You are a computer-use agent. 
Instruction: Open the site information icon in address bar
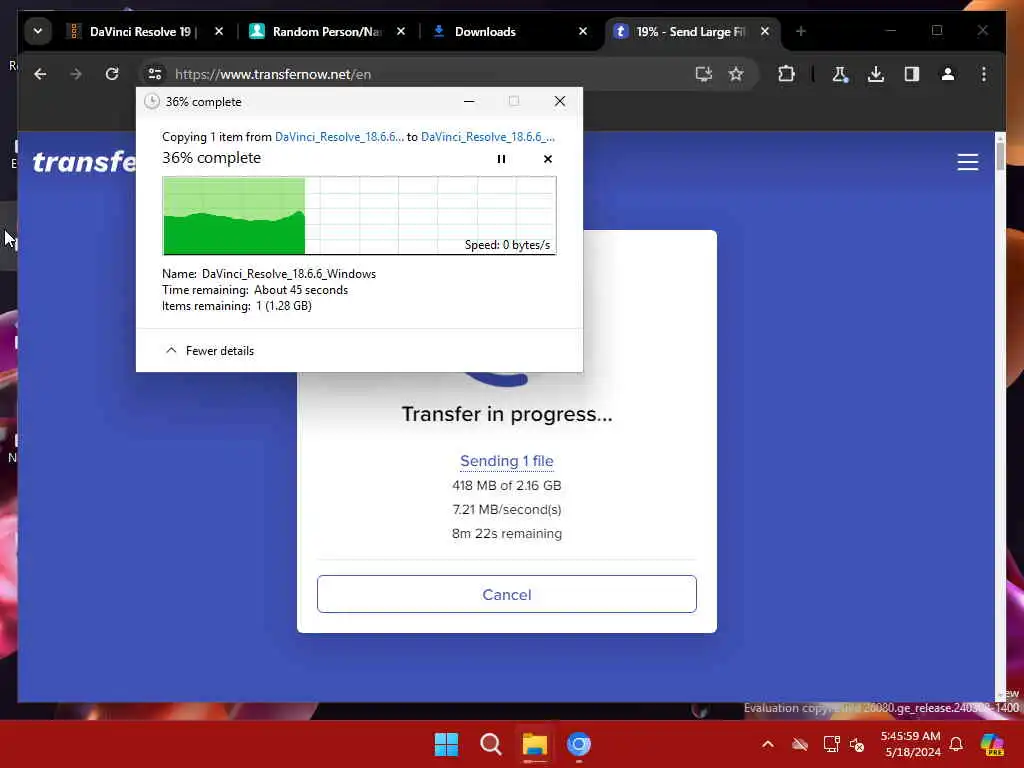(x=155, y=74)
